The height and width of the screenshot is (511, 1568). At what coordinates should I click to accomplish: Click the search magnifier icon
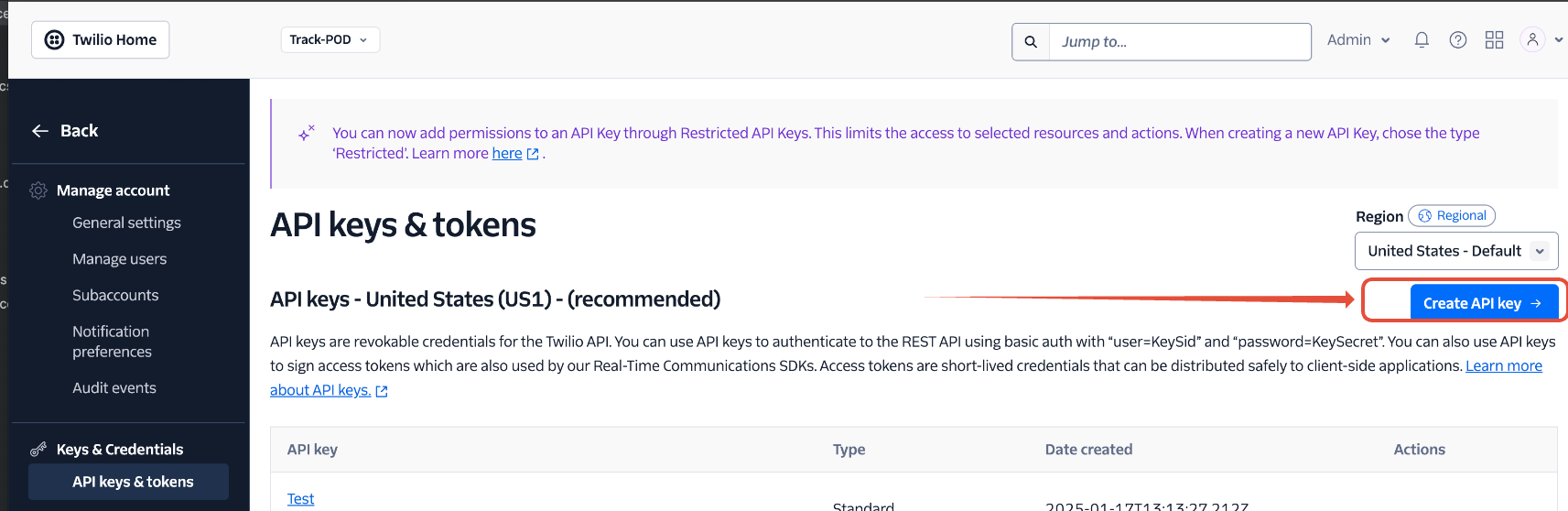click(x=1031, y=42)
